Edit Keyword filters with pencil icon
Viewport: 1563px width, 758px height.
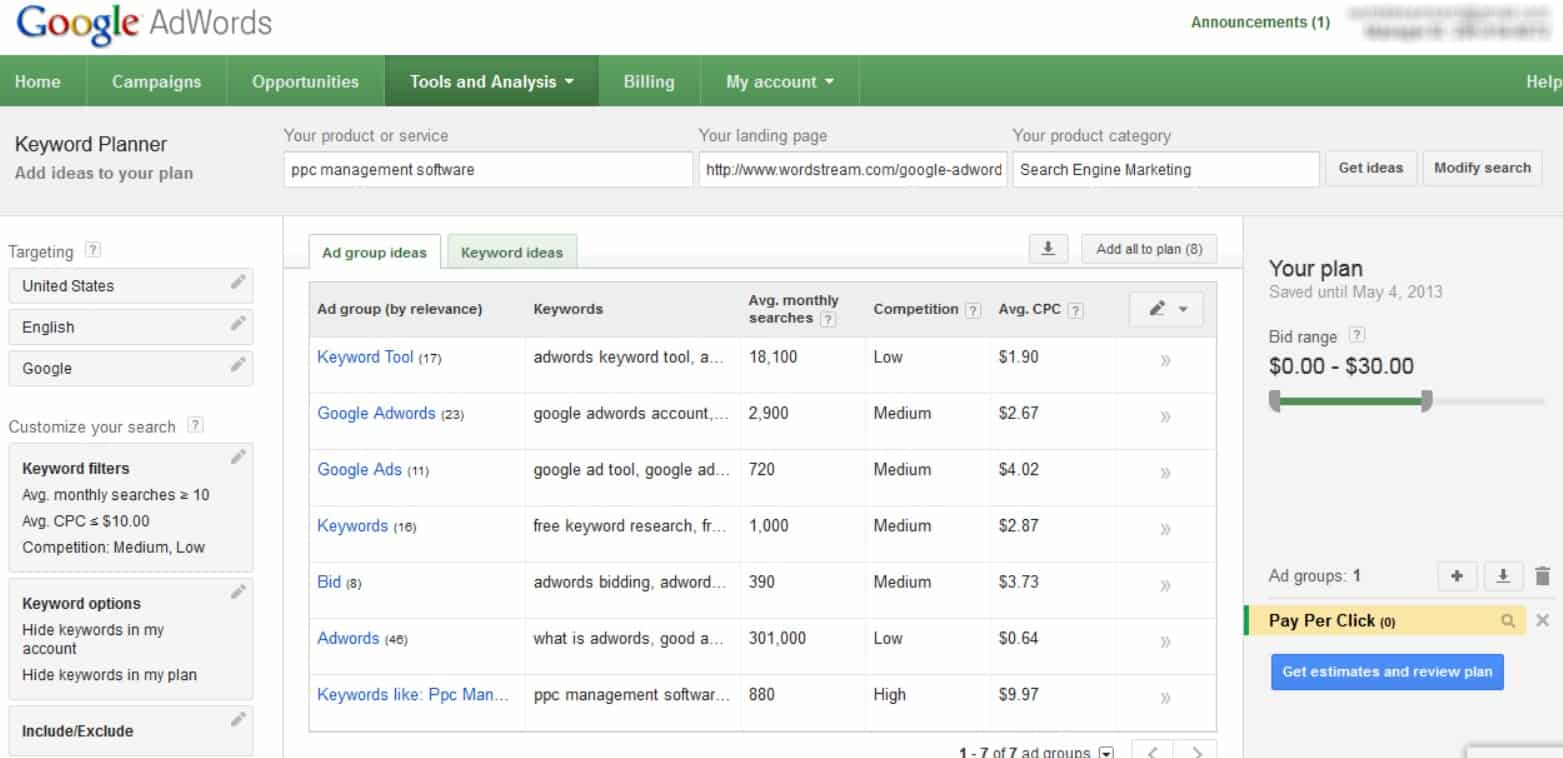[x=237, y=458]
